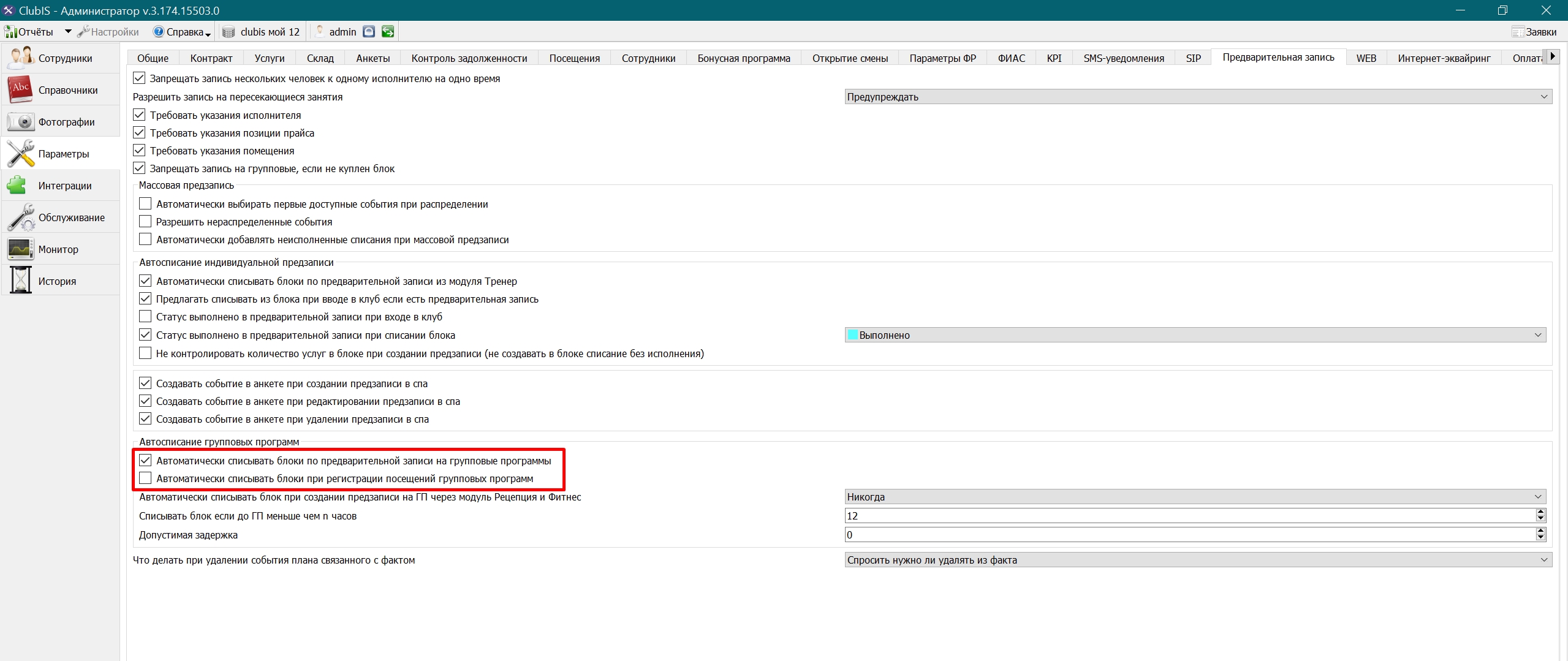The width and height of the screenshot is (1568, 661).
Task: Open the Обслуживание wrench icon
Action: [20, 217]
